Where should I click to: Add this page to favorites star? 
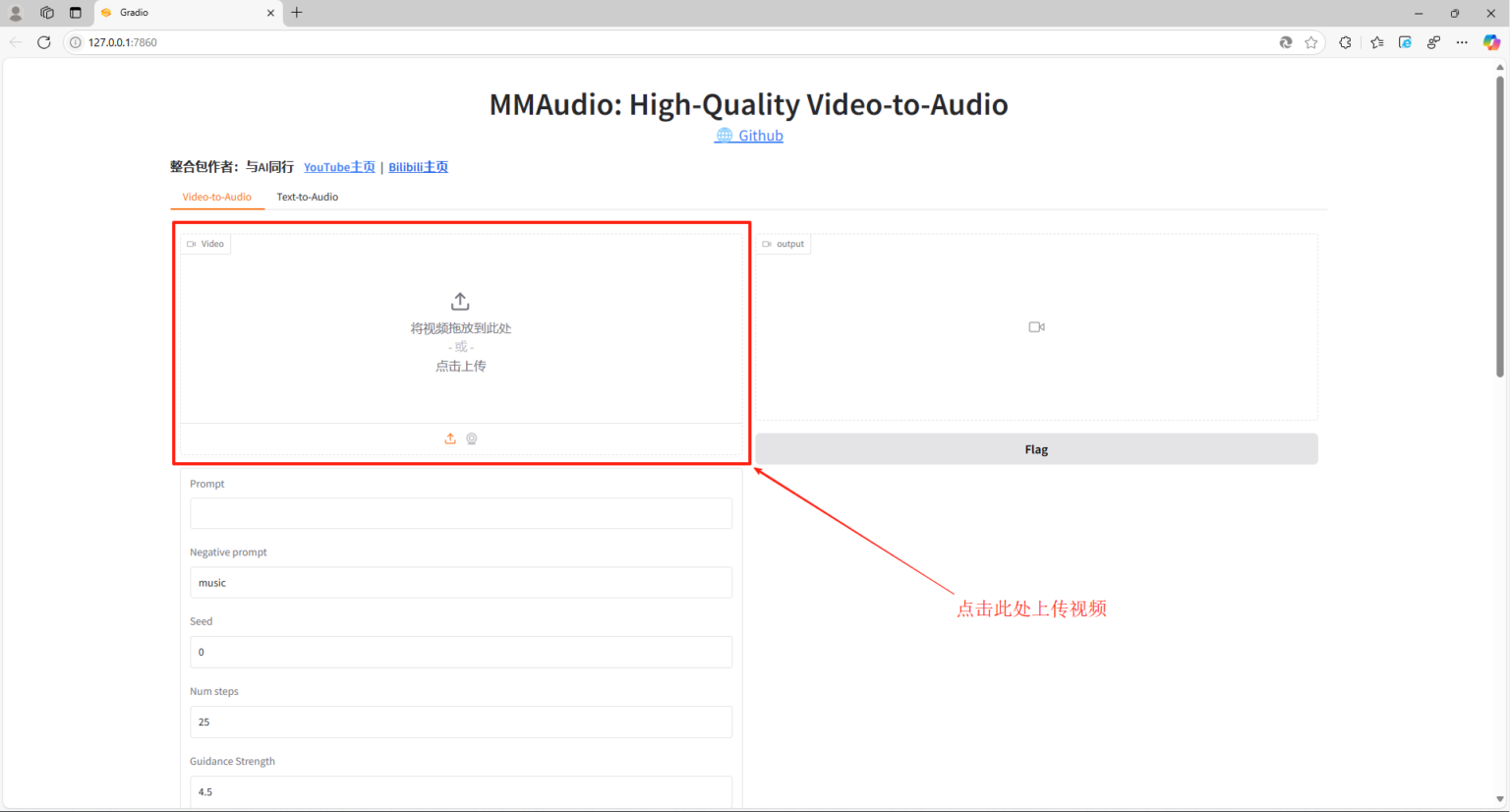(1311, 42)
